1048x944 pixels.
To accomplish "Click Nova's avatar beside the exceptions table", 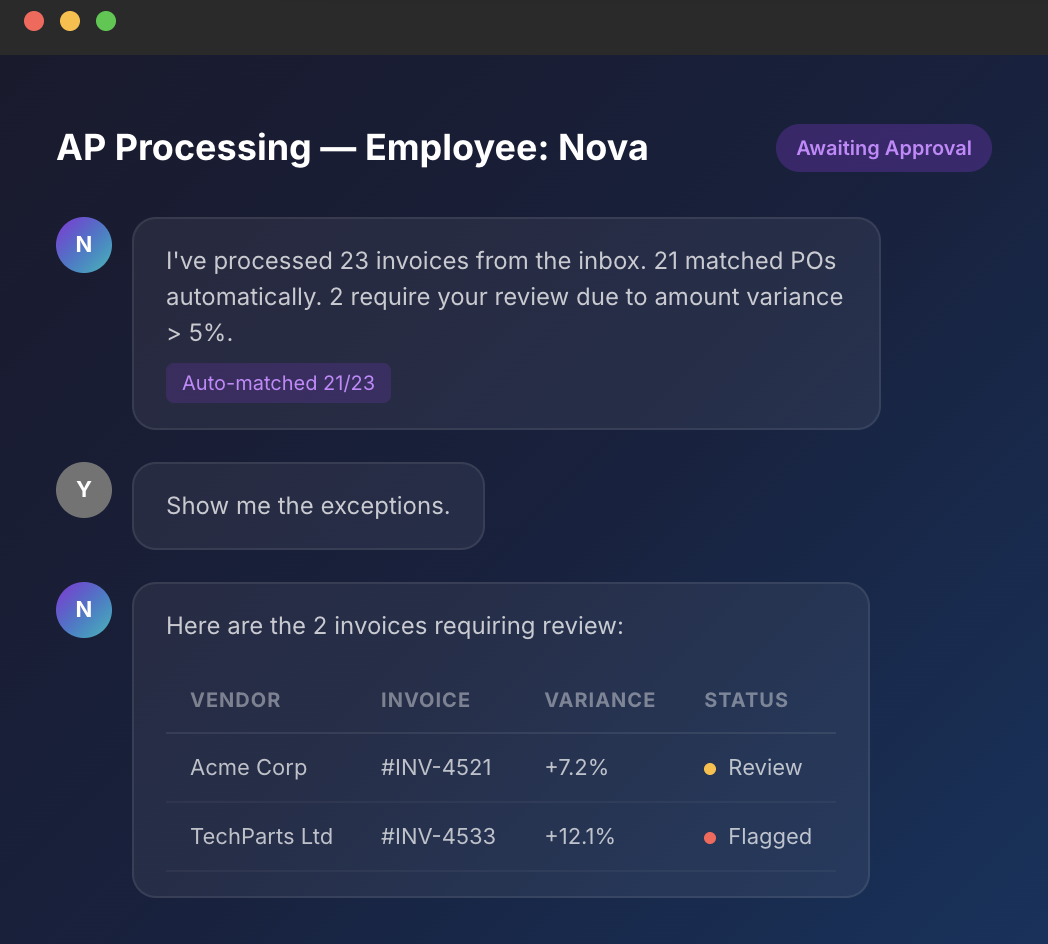I will [x=84, y=609].
